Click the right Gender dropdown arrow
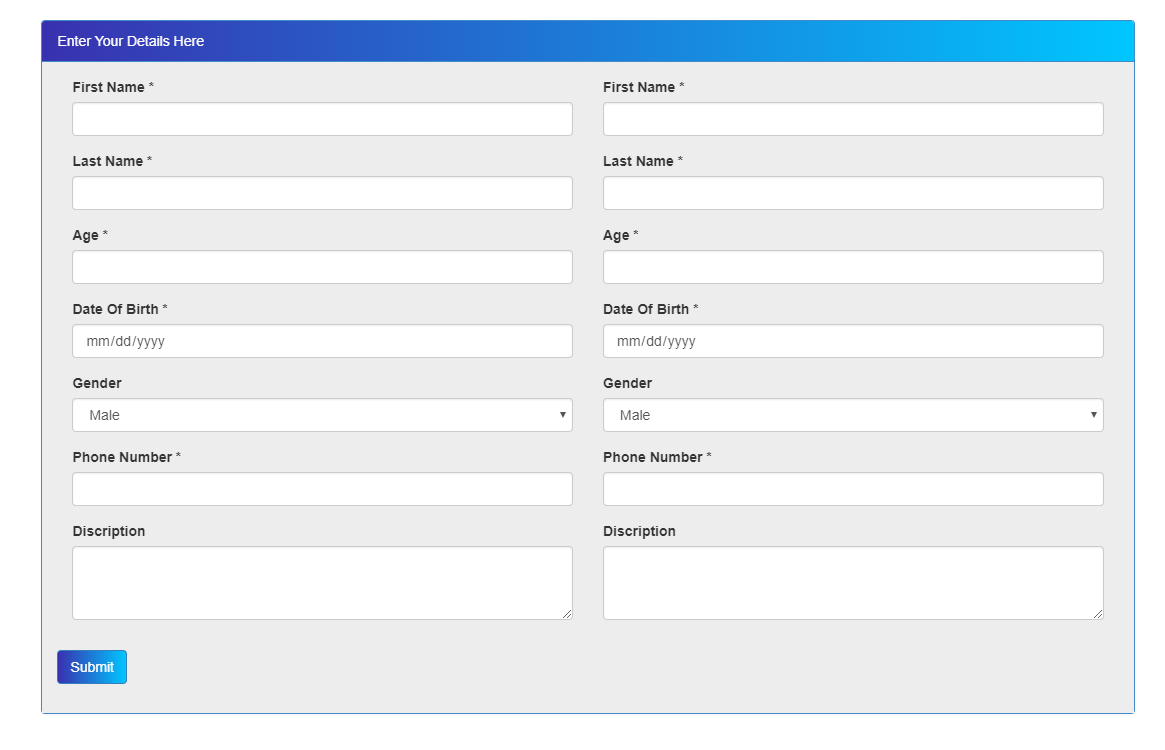This screenshot has width=1165, height=750. [x=1094, y=414]
